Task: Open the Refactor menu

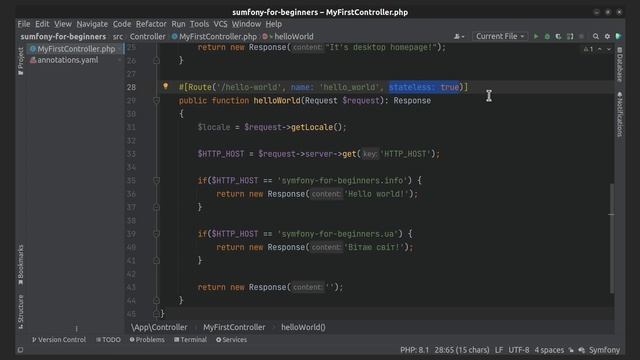Action: pyautogui.click(x=151, y=24)
